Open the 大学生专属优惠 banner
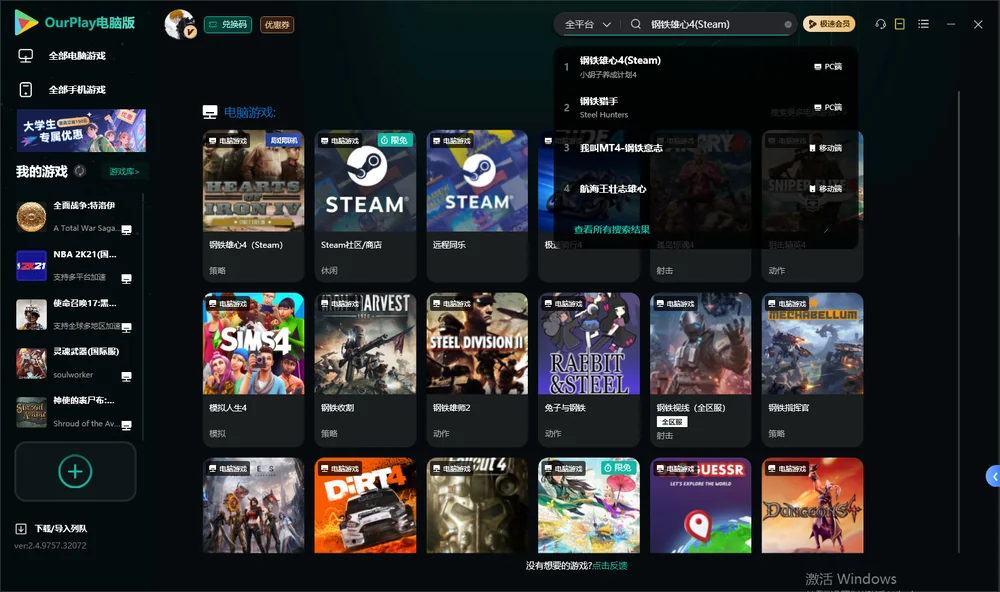The width and height of the screenshot is (1000, 592). [x=82, y=130]
